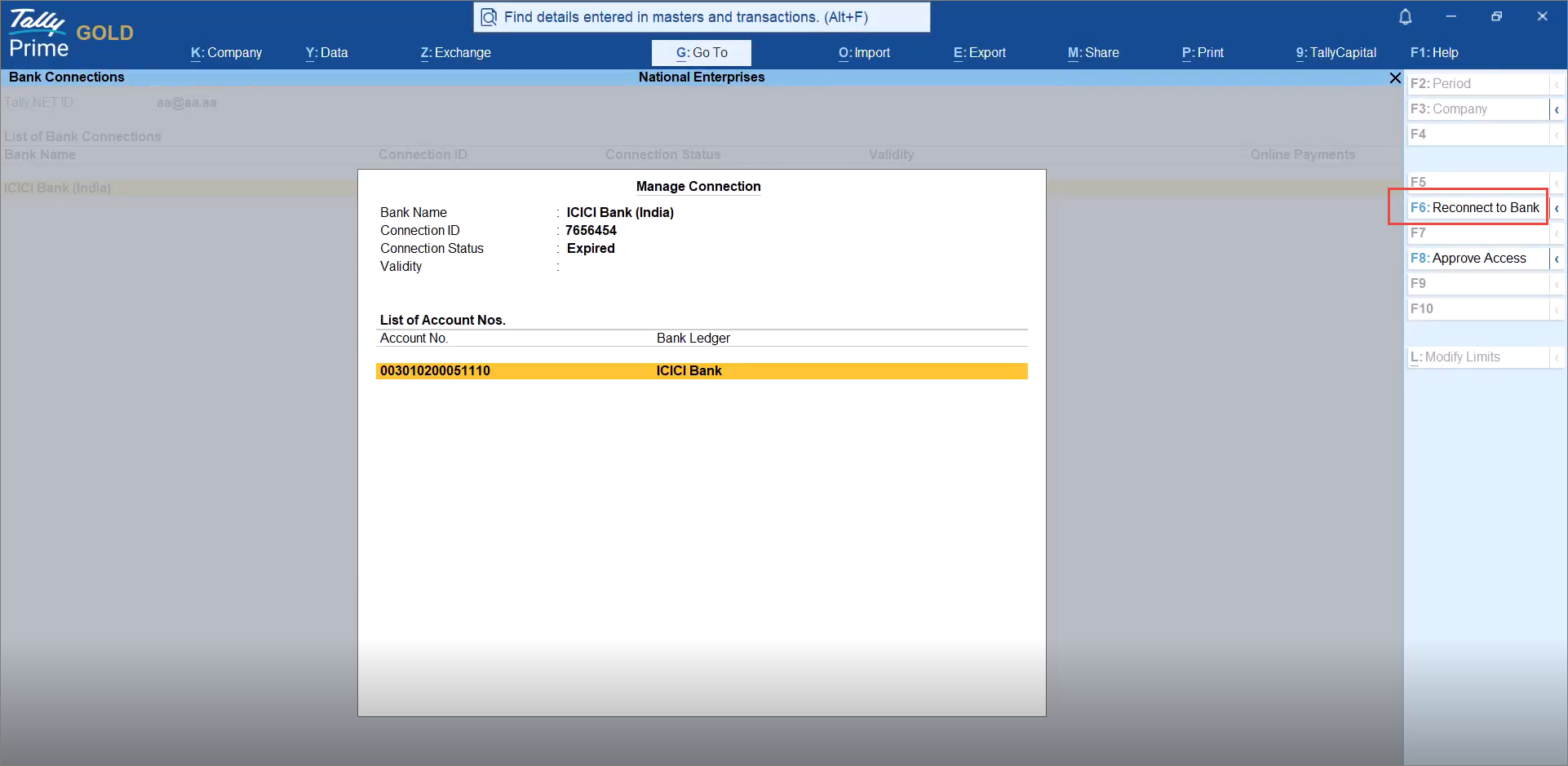Expand options beside F8: Approve Access
Viewport: 1568px width, 766px height.
tap(1557, 258)
